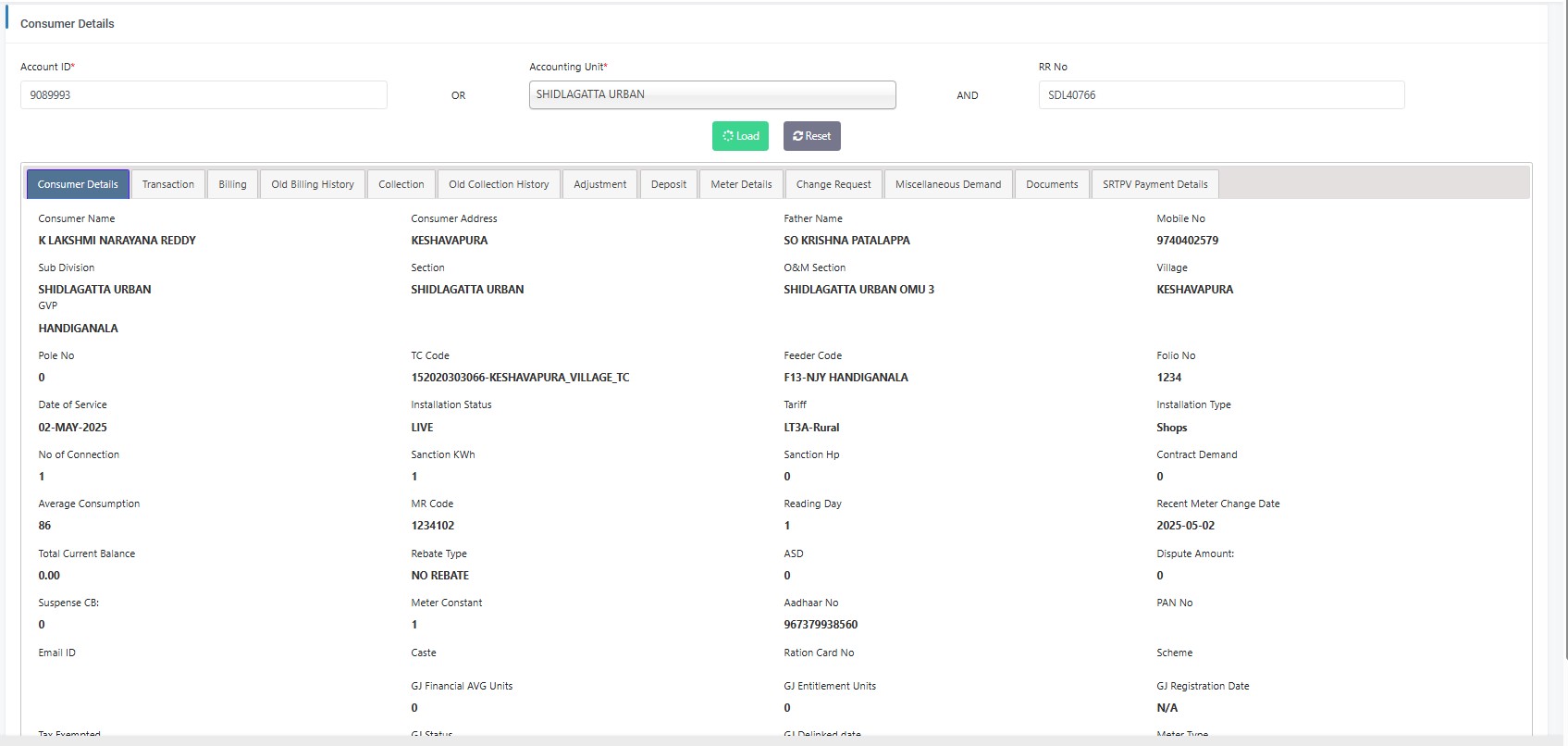Open the Accounting Unit dropdown

[711, 95]
